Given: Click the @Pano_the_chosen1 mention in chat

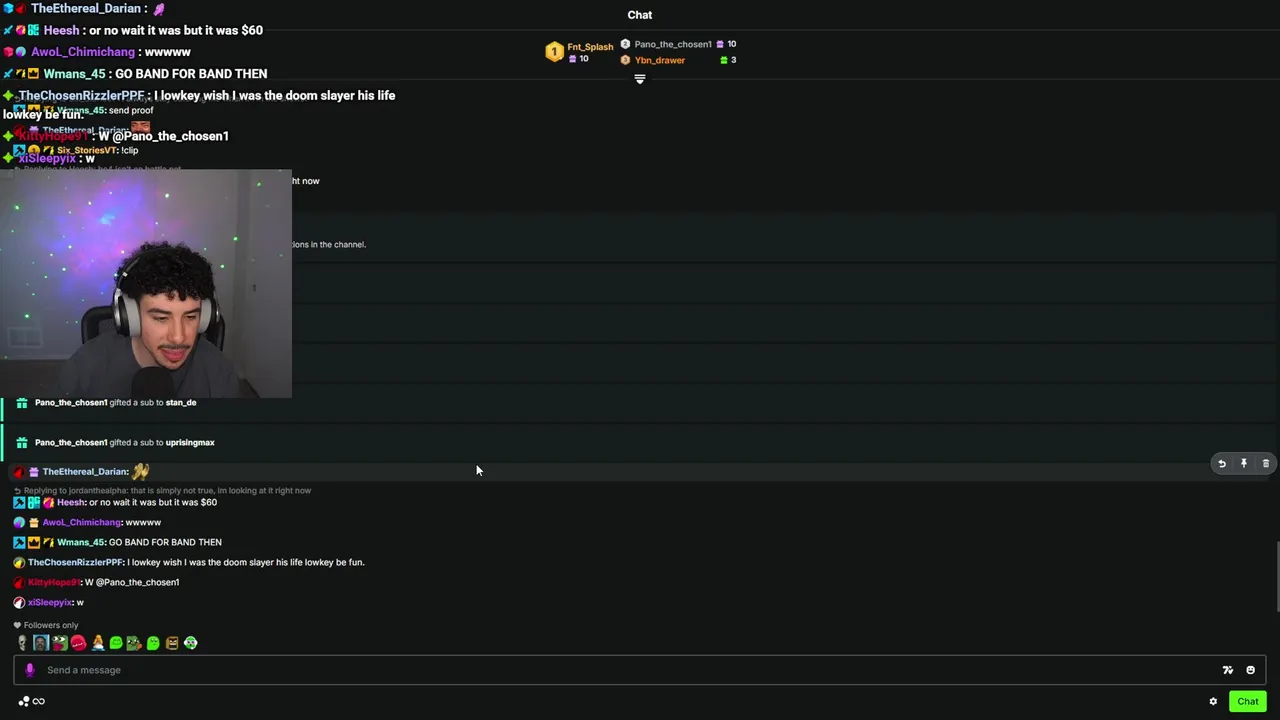Looking at the screenshot, I should [x=137, y=582].
